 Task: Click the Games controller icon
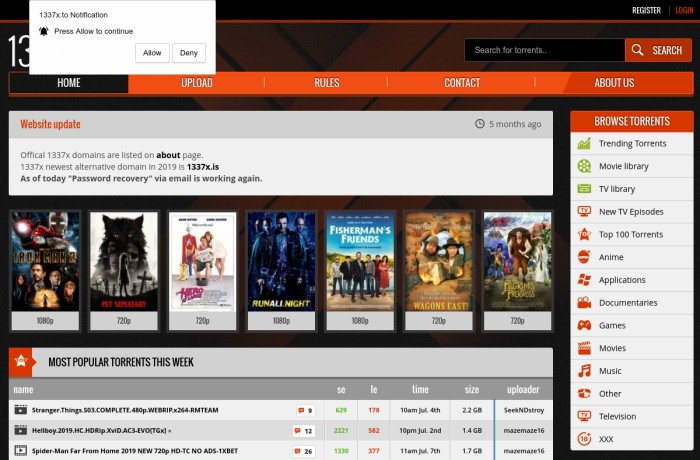coord(584,325)
